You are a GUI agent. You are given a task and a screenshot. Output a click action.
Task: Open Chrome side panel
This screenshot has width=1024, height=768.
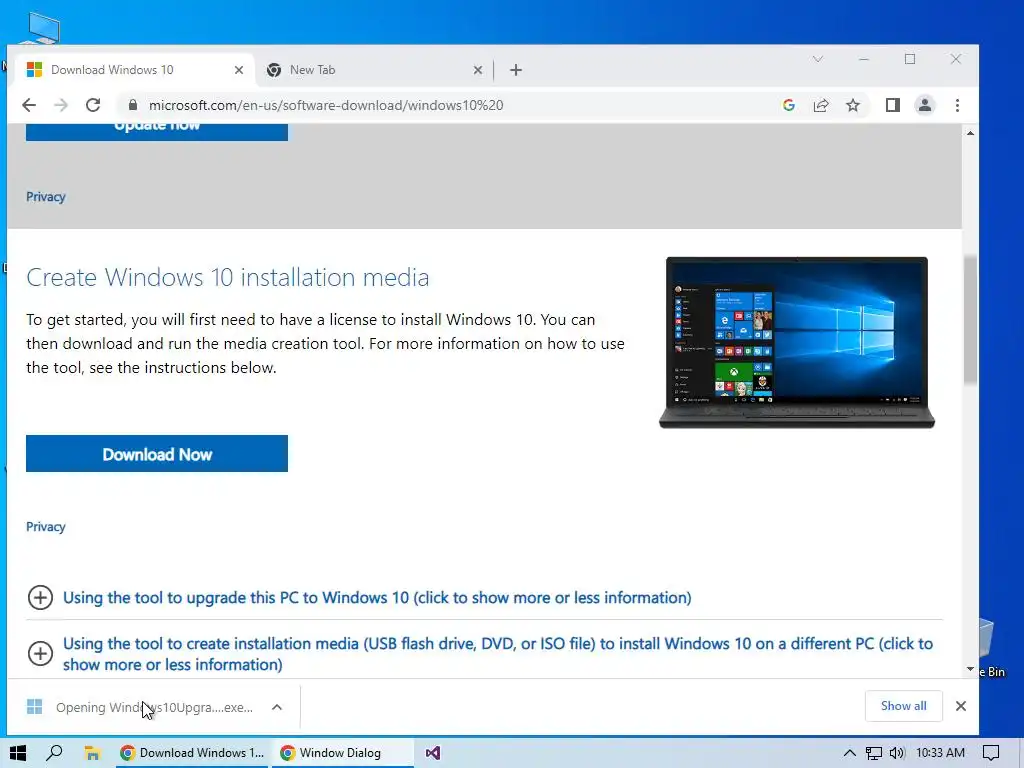[893, 105]
